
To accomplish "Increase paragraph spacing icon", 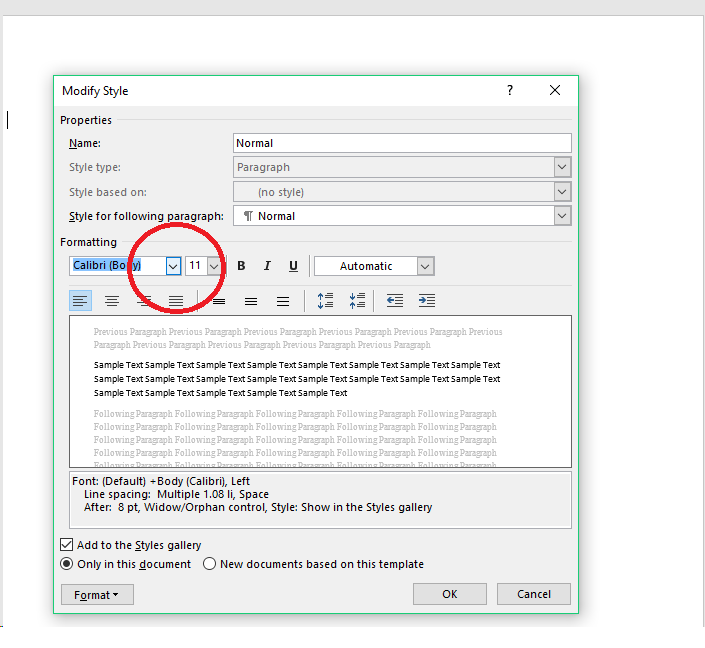I will click(x=325, y=301).
